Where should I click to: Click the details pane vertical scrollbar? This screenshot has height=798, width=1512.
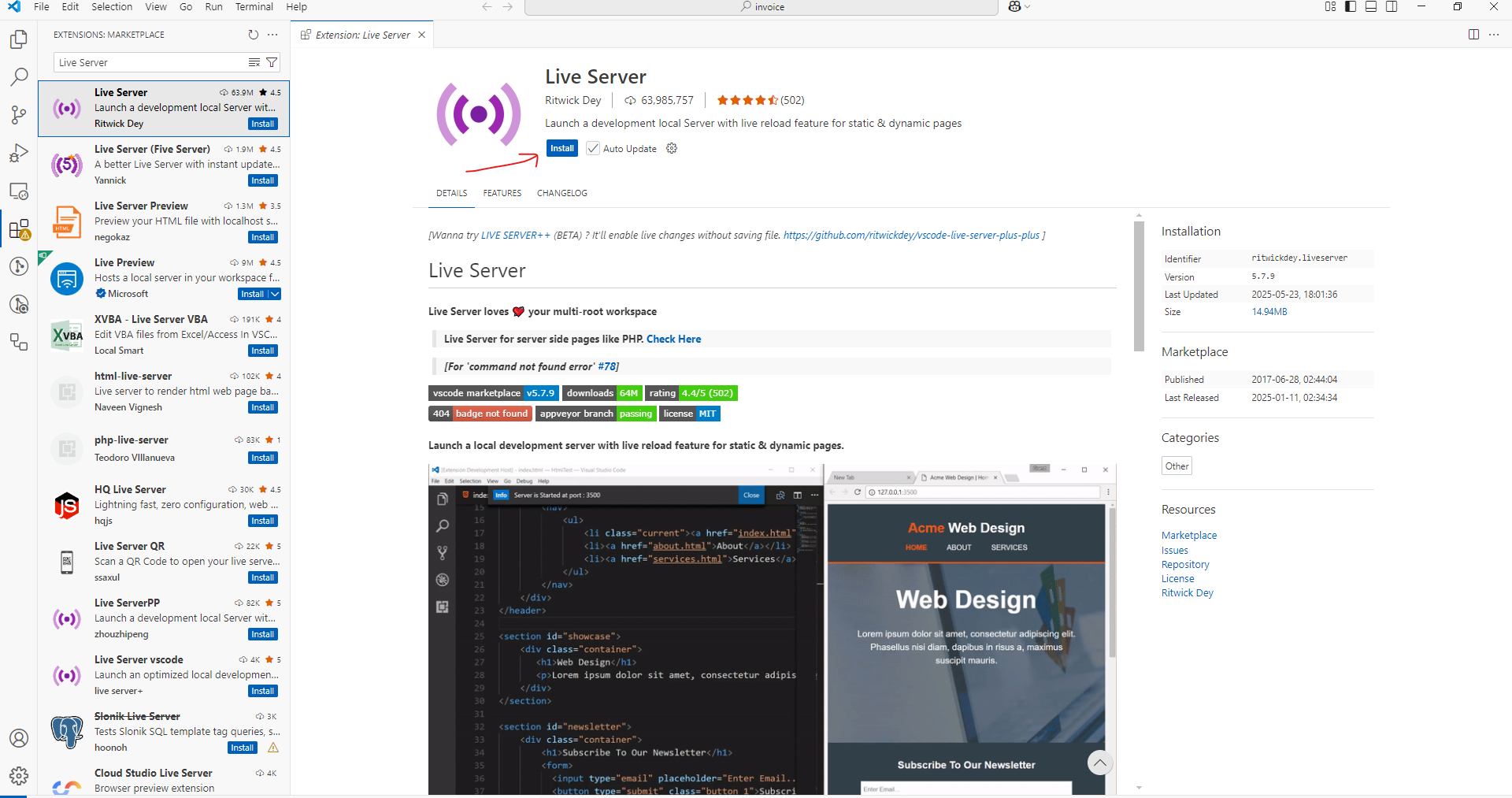pyautogui.click(x=1139, y=286)
